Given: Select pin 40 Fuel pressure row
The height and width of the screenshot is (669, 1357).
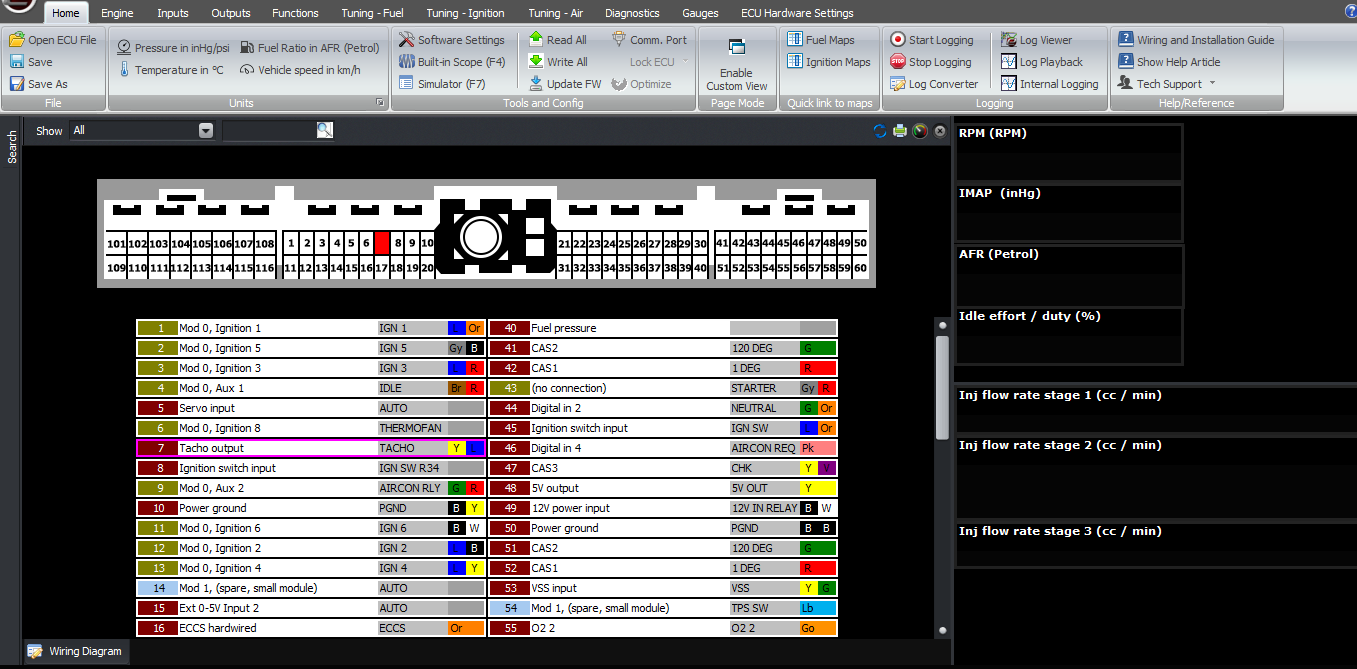Looking at the screenshot, I should (x=663, y=328).
